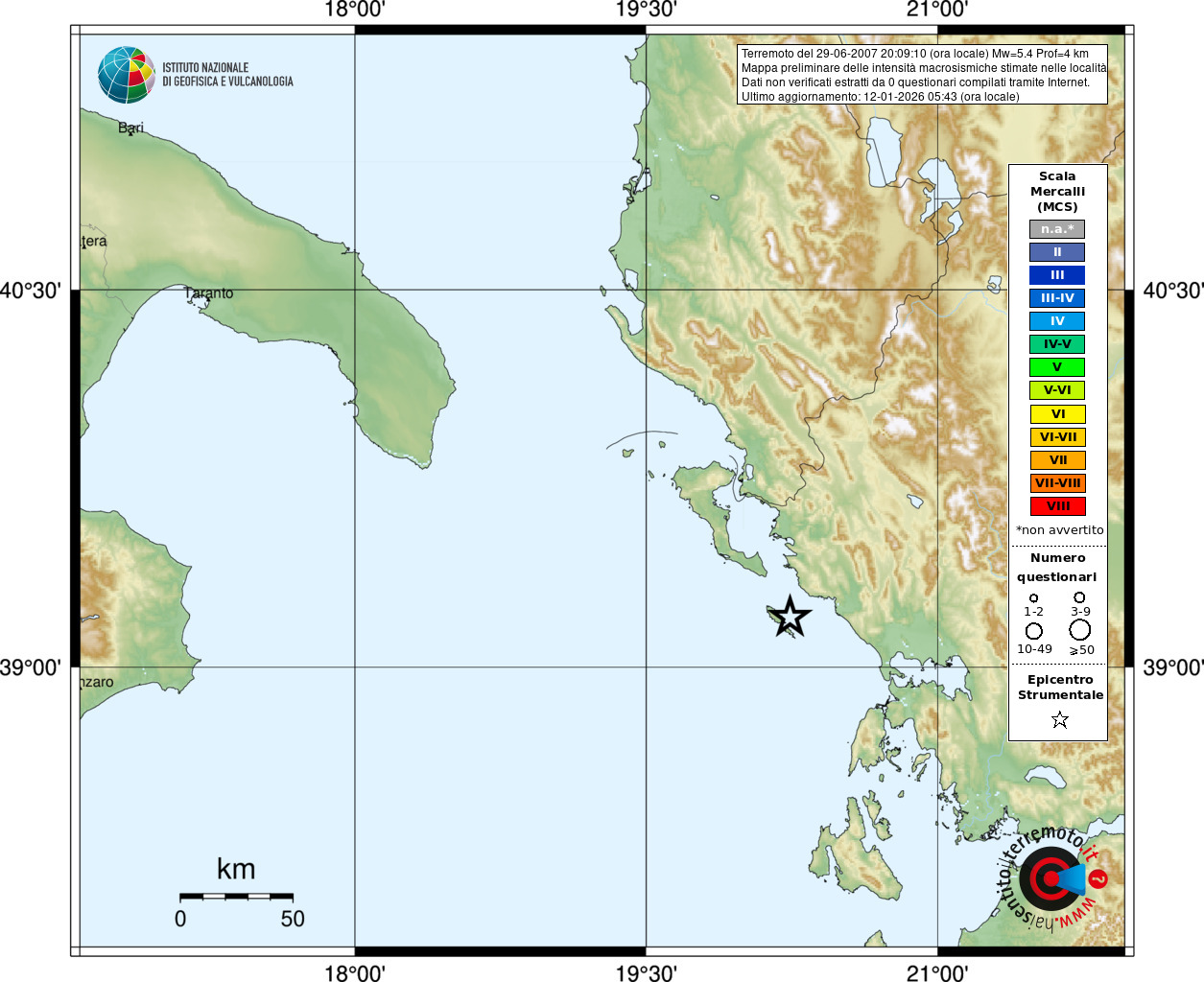Viewport: 1204px width, 982px height.
Task: Click the Taranto city label
Action: tap(208, 293)
